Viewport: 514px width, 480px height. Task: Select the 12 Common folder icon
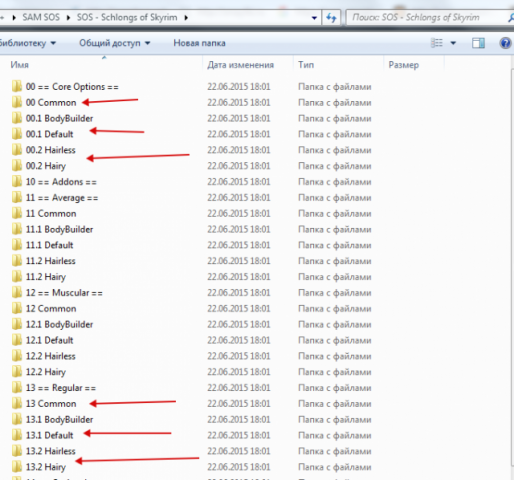(x=17, y=308)
